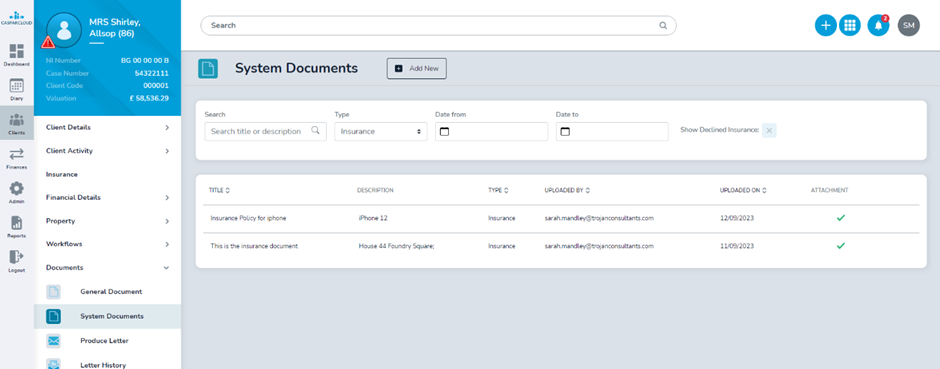Click the red warning triangle on avatar
This screenshot has height=369, width=940.
tap(48, 43)
